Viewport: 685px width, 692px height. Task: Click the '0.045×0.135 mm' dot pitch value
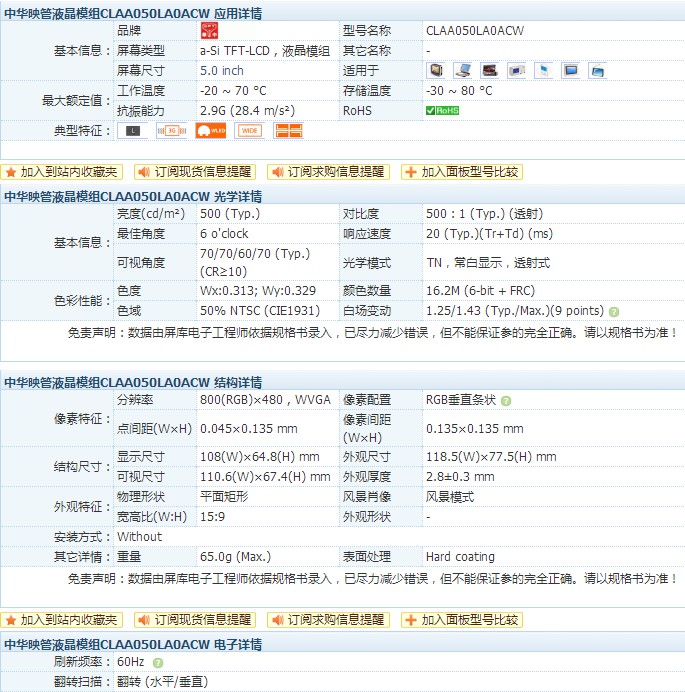[248, 429]
